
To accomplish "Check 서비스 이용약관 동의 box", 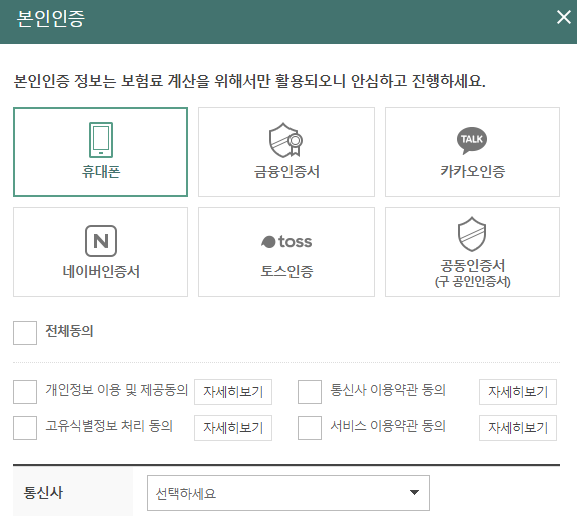I will coord(310,428).
